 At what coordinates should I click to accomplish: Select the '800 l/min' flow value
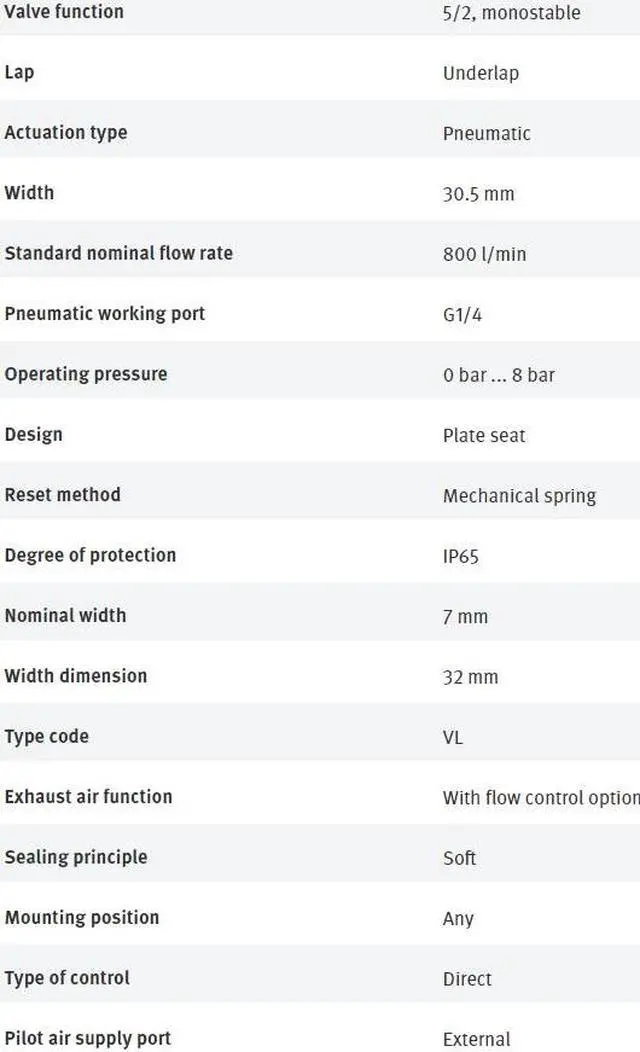484,254
